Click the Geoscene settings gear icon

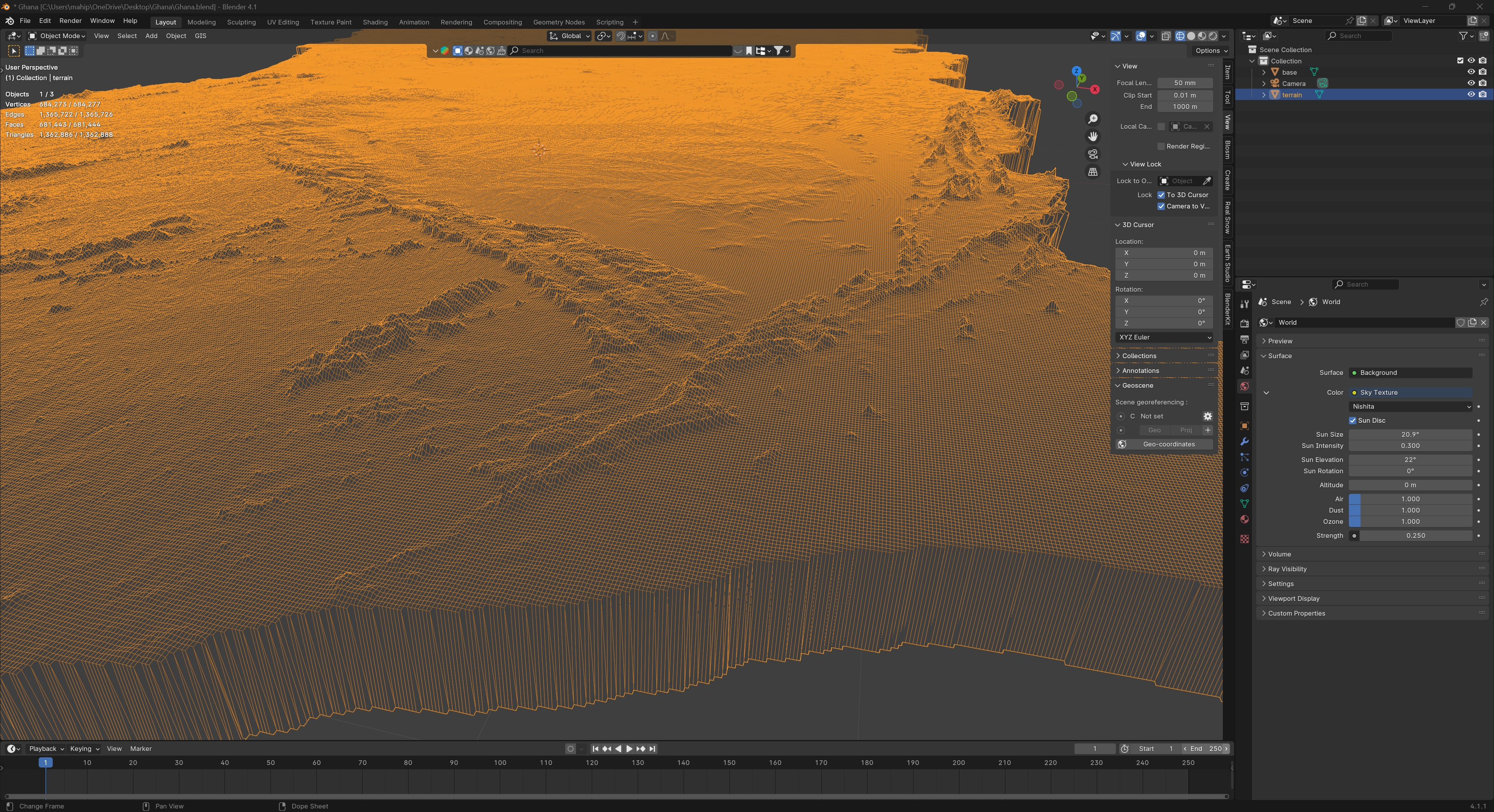(1208, 416)
